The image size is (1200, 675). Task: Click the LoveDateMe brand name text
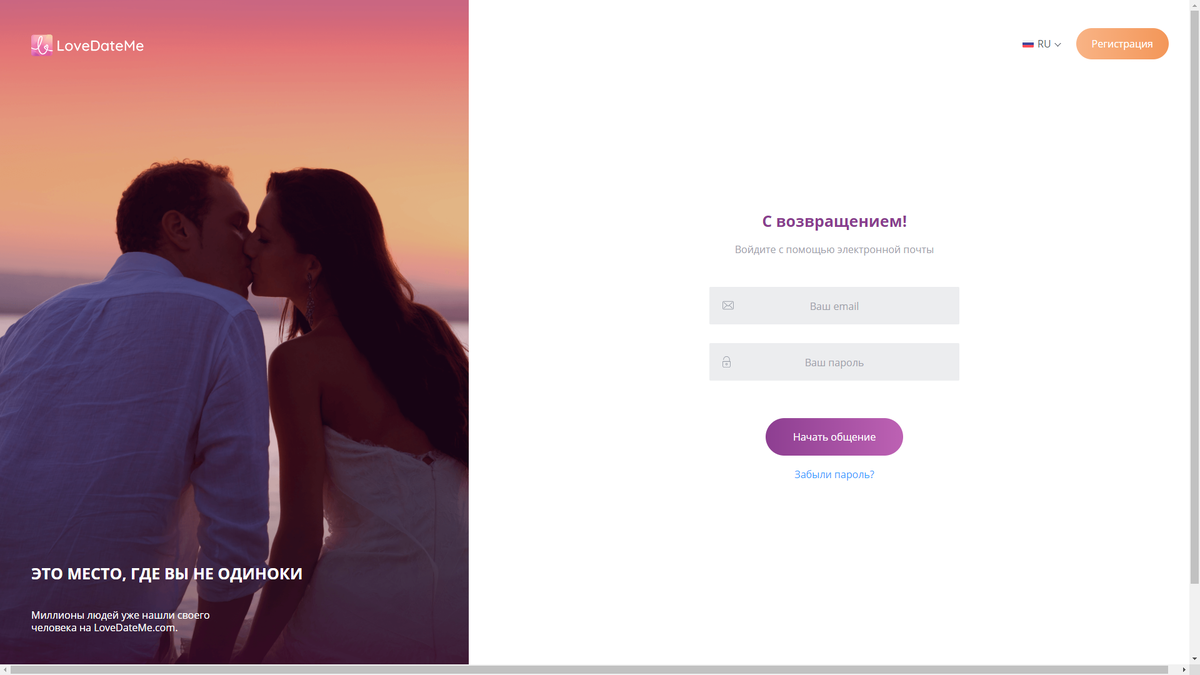(100, 45)
